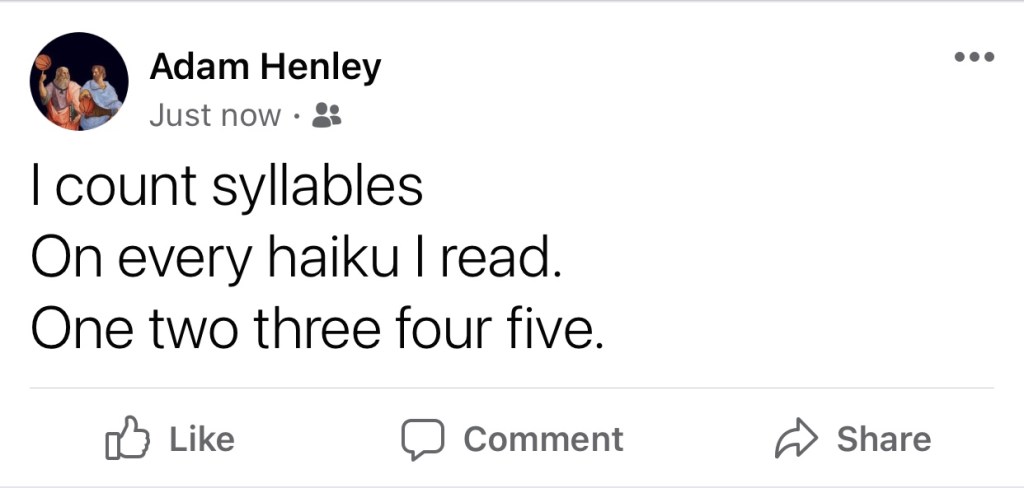This screenshot has height=488, width=1024.
Task: Click the line "One two three four five."
Action: [318, 330]
